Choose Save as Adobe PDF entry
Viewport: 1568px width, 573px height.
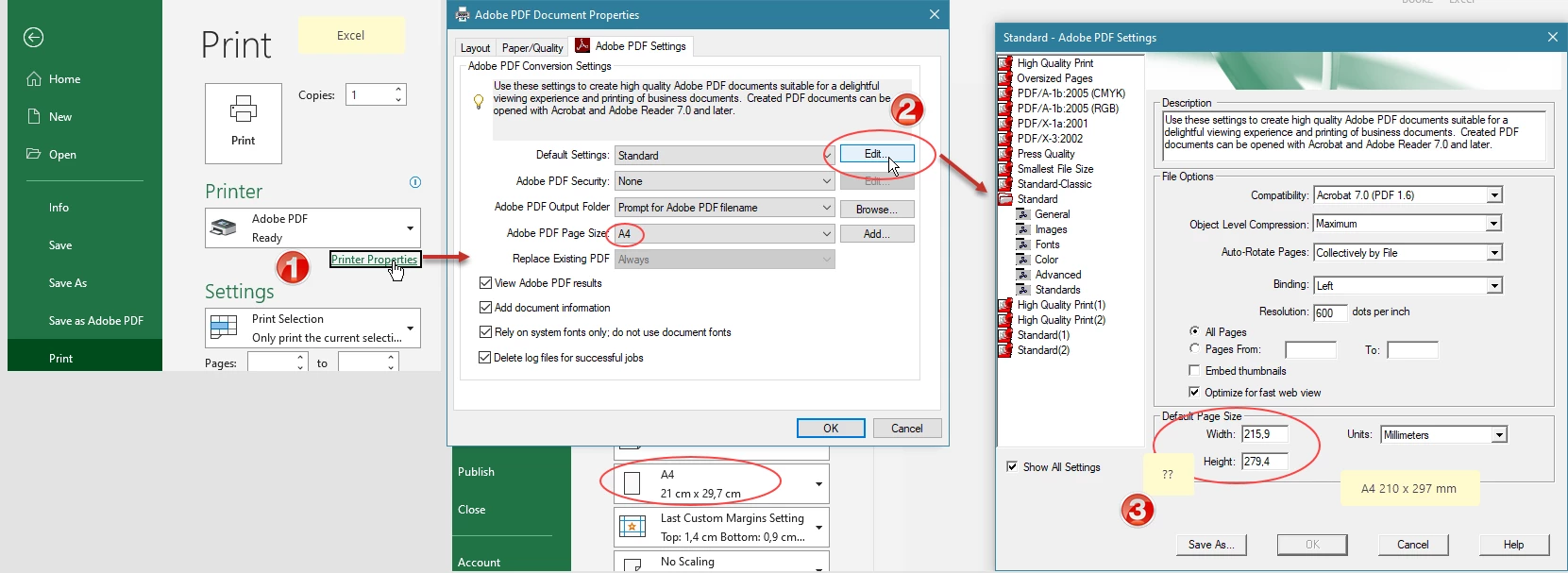[95, 321]
